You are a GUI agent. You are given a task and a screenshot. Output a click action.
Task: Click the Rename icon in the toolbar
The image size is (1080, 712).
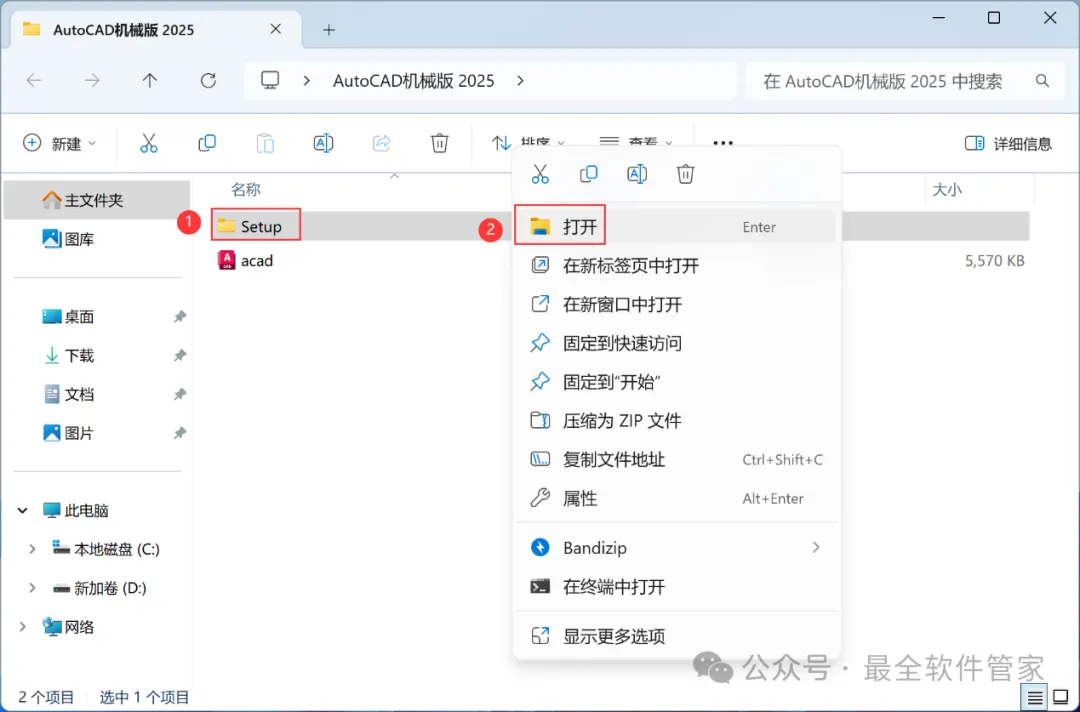click(323, 143)
